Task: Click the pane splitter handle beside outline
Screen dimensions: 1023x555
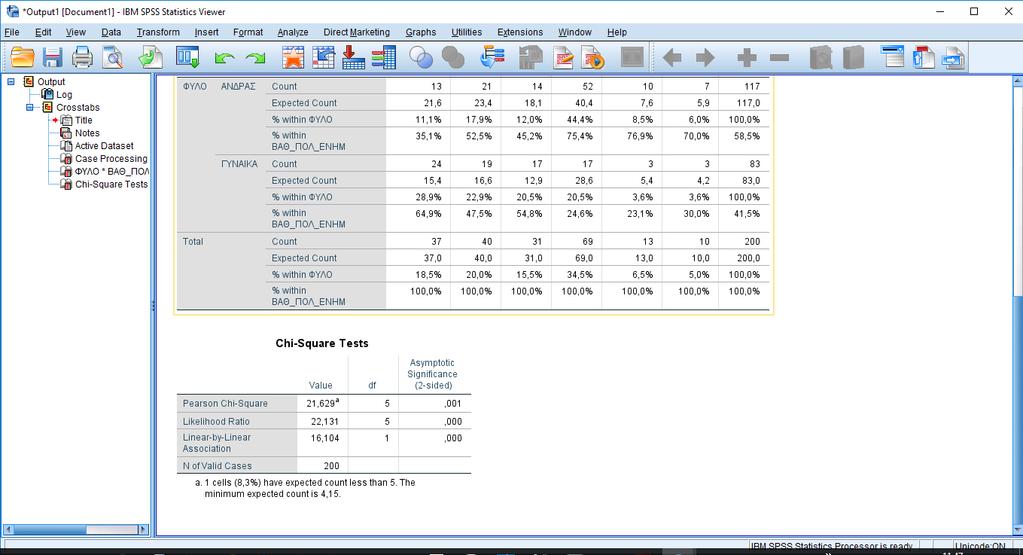Action: click(153, 305)
